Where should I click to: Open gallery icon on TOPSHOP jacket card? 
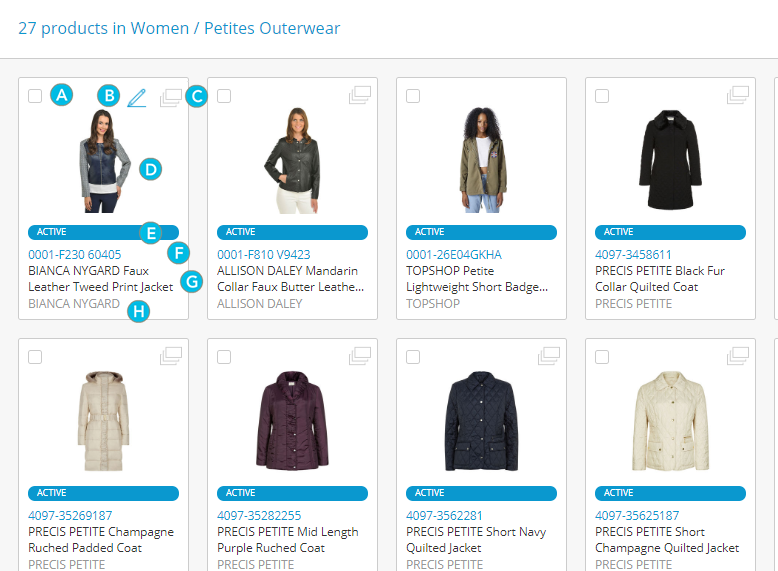tap(548, 95)
